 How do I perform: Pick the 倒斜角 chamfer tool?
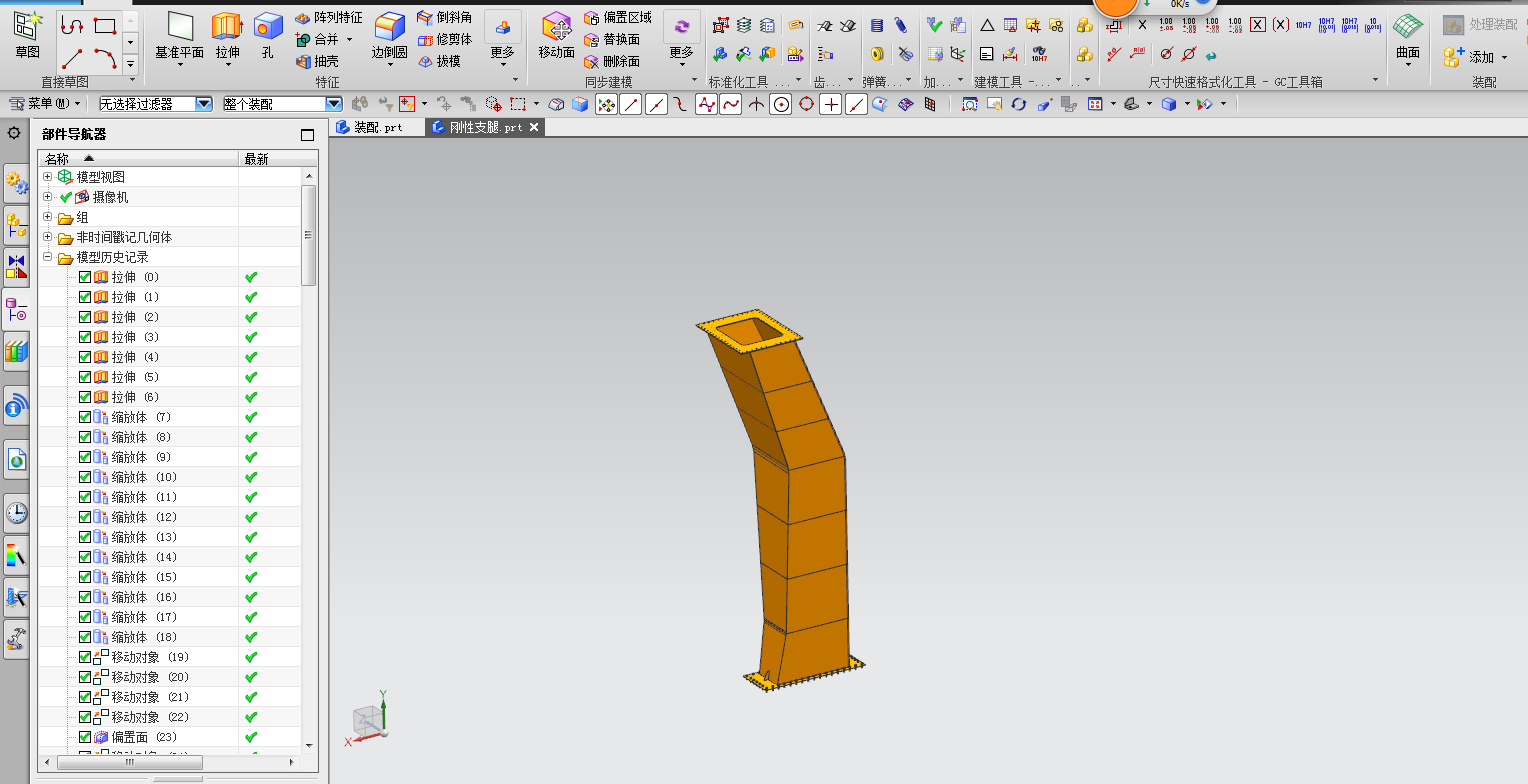coord(445,18)
